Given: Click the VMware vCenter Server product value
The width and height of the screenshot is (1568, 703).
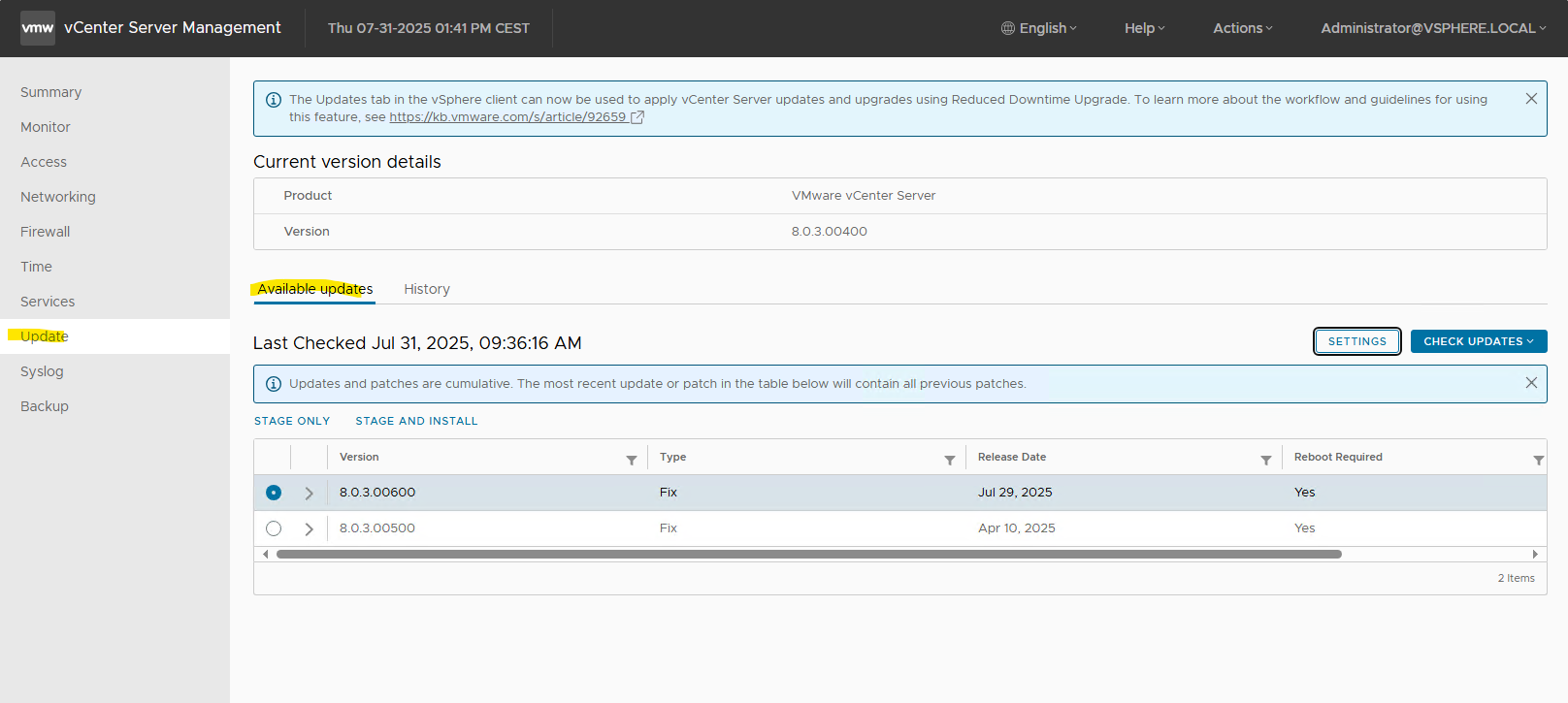Looking at the screenshot, I should (864, 196).
